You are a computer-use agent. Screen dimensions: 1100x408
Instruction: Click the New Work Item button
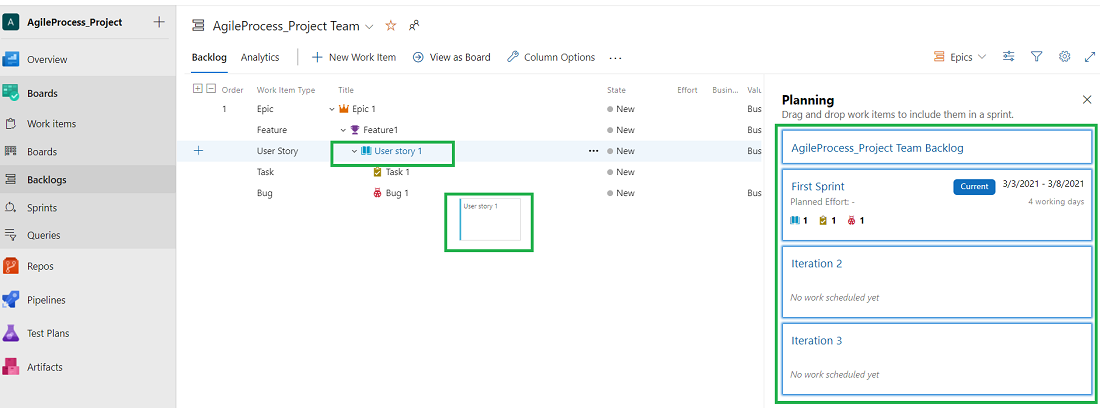[354, 57]
